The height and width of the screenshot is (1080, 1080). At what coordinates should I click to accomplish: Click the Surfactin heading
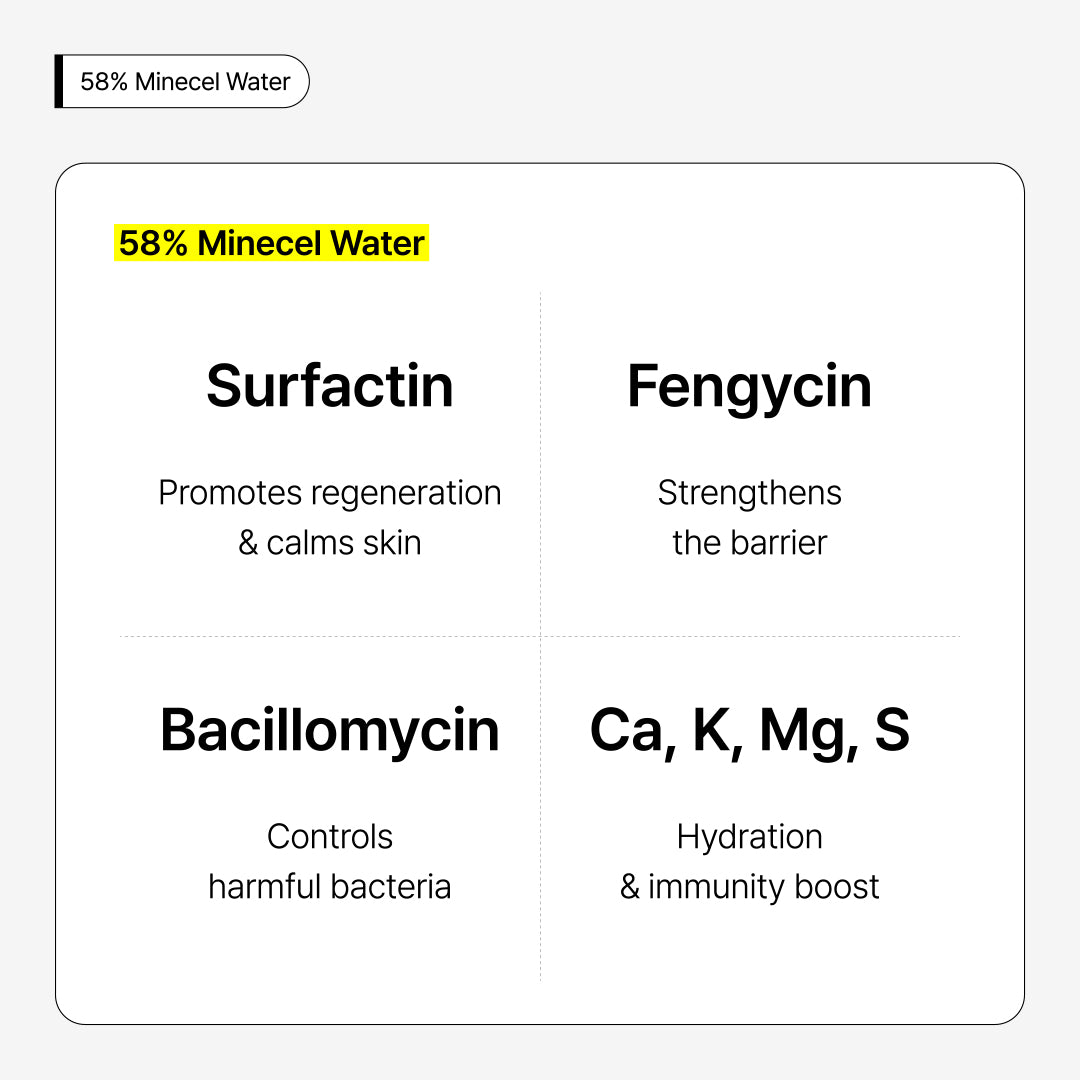pos(330,387)
